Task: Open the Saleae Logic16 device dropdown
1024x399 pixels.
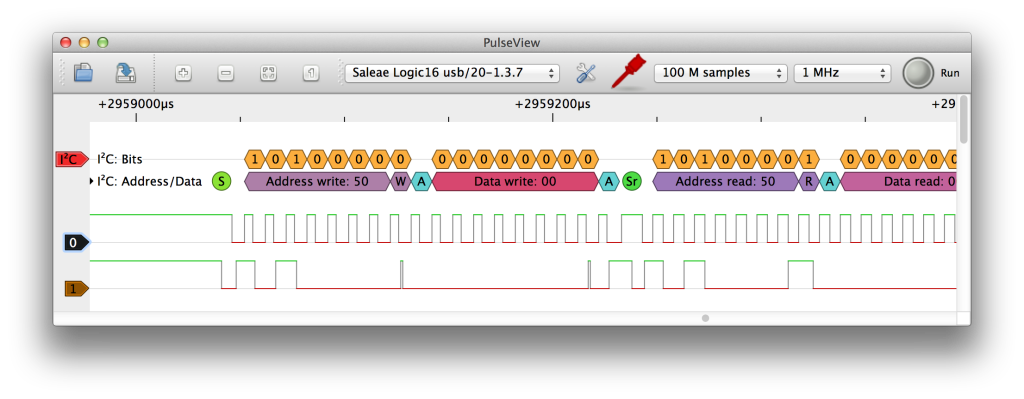Action: click(x=452, y=73)
